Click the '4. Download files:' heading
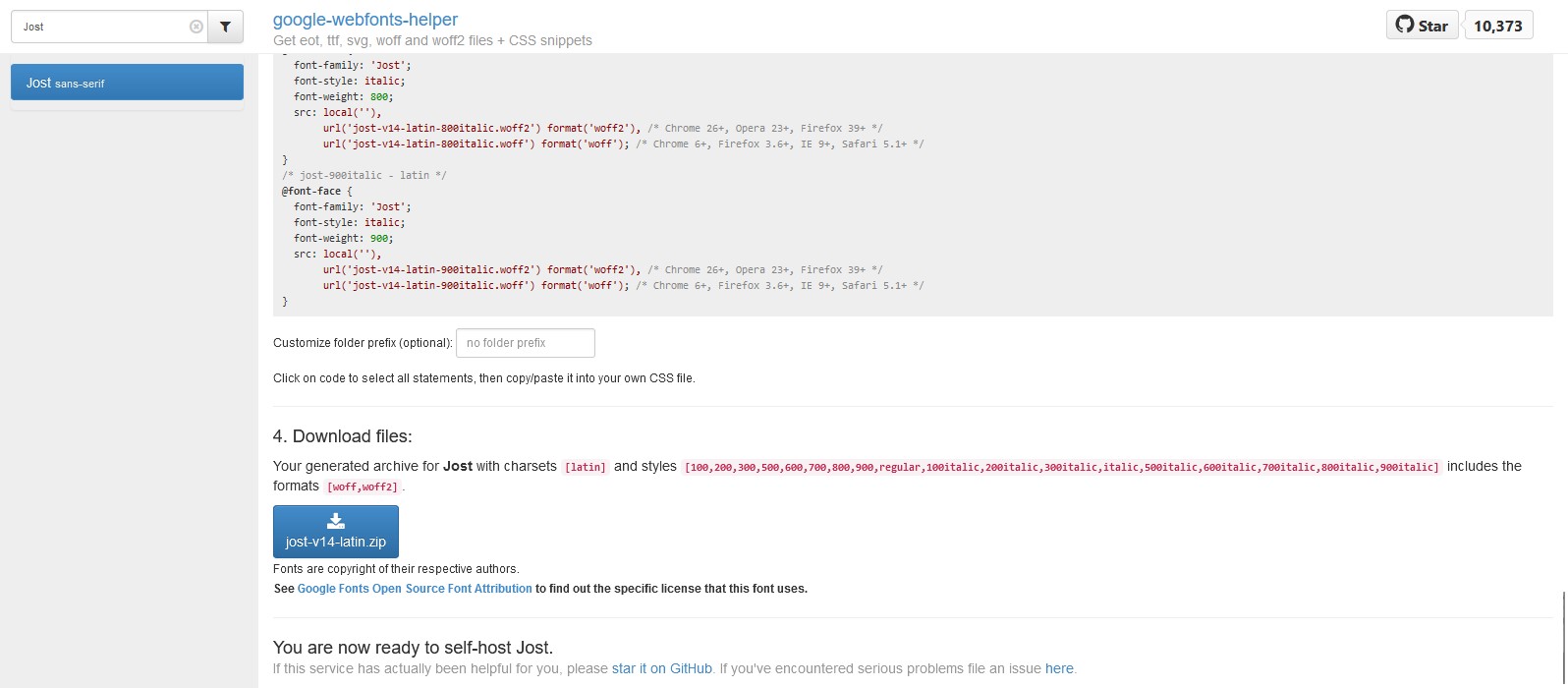 click(342, 436)
